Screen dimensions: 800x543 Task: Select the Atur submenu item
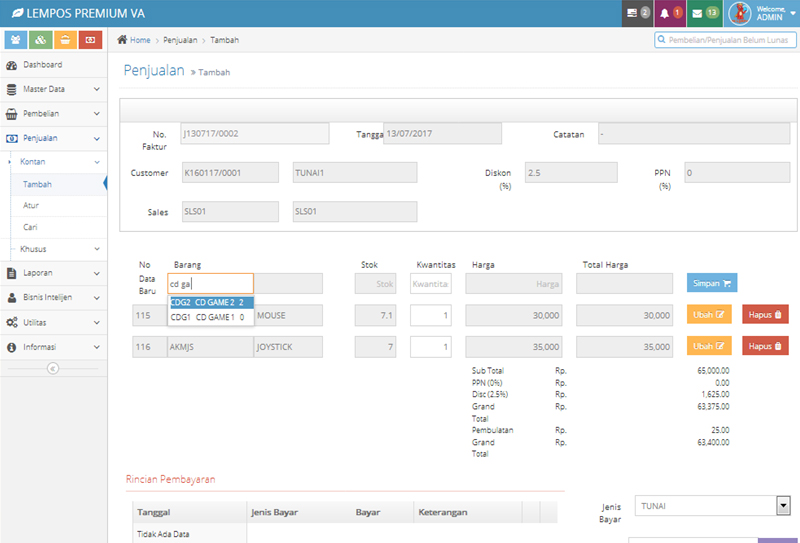pyautogui.click(x=59, y=205)
